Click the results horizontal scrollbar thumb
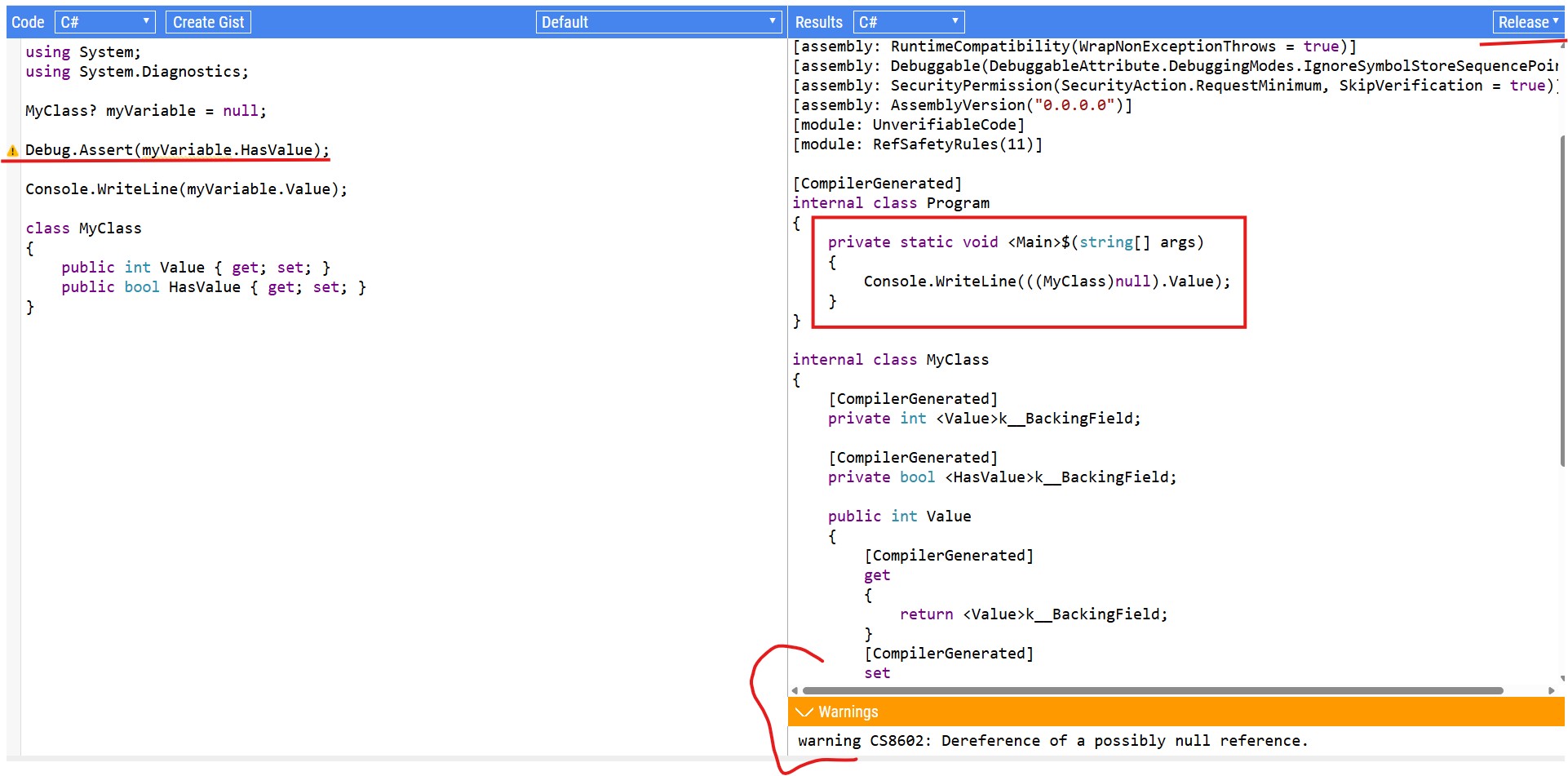This screenshot has height=776, width=1568. [x=1153, y=690]
